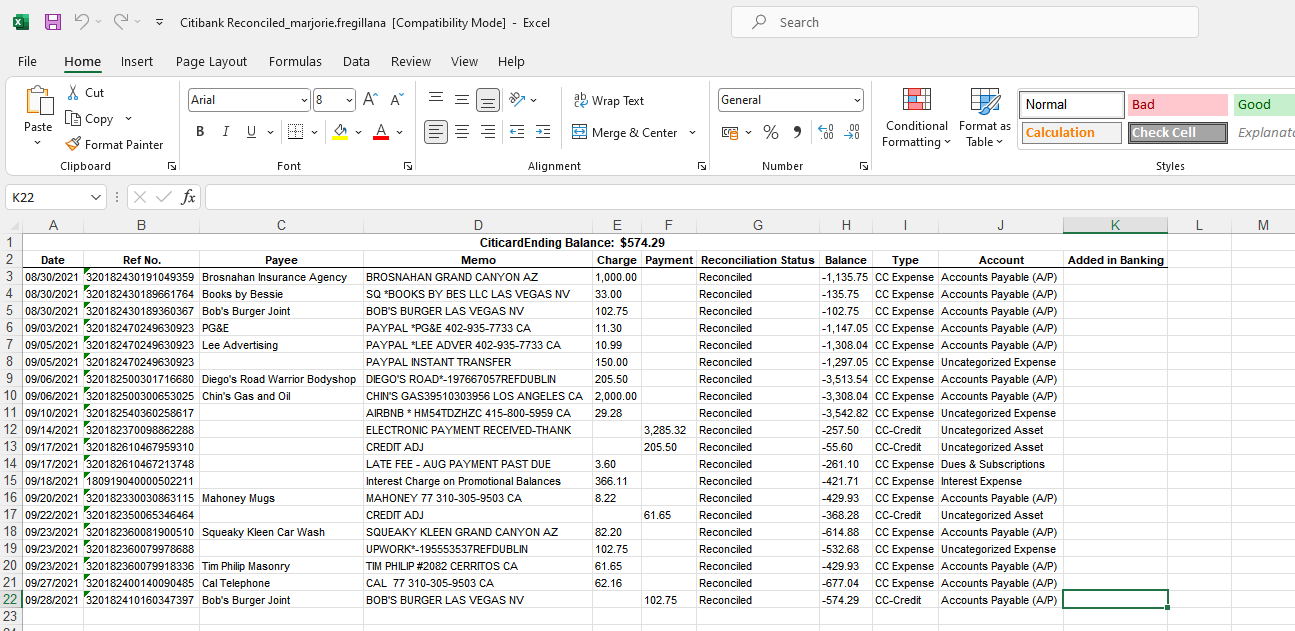Screen dimensions: 1295x631
Task: Toggle Italic formatting
Action: click(226, 132)
